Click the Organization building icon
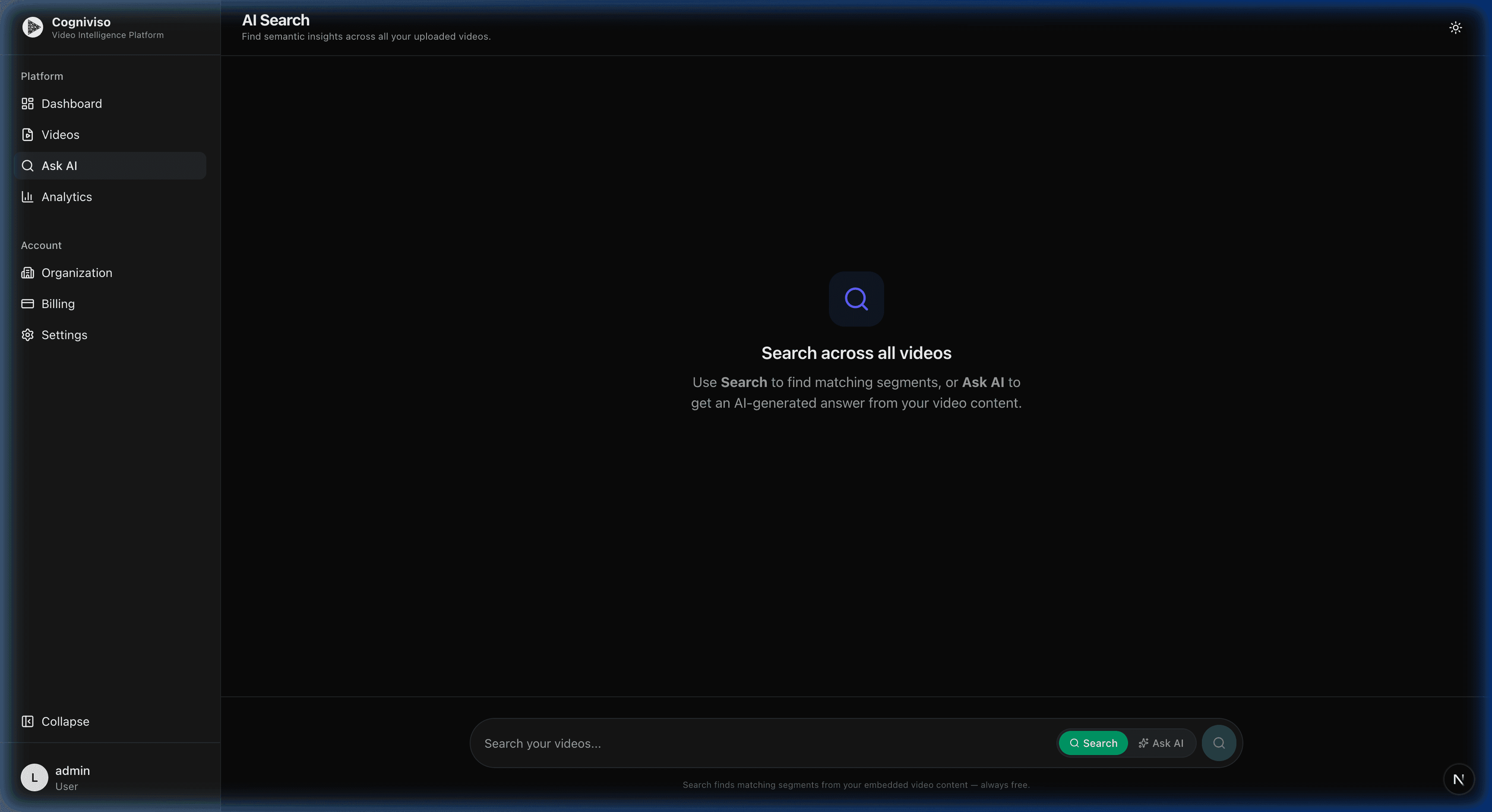The width and height of the screenshot is (1492, 812). [27, 273]
